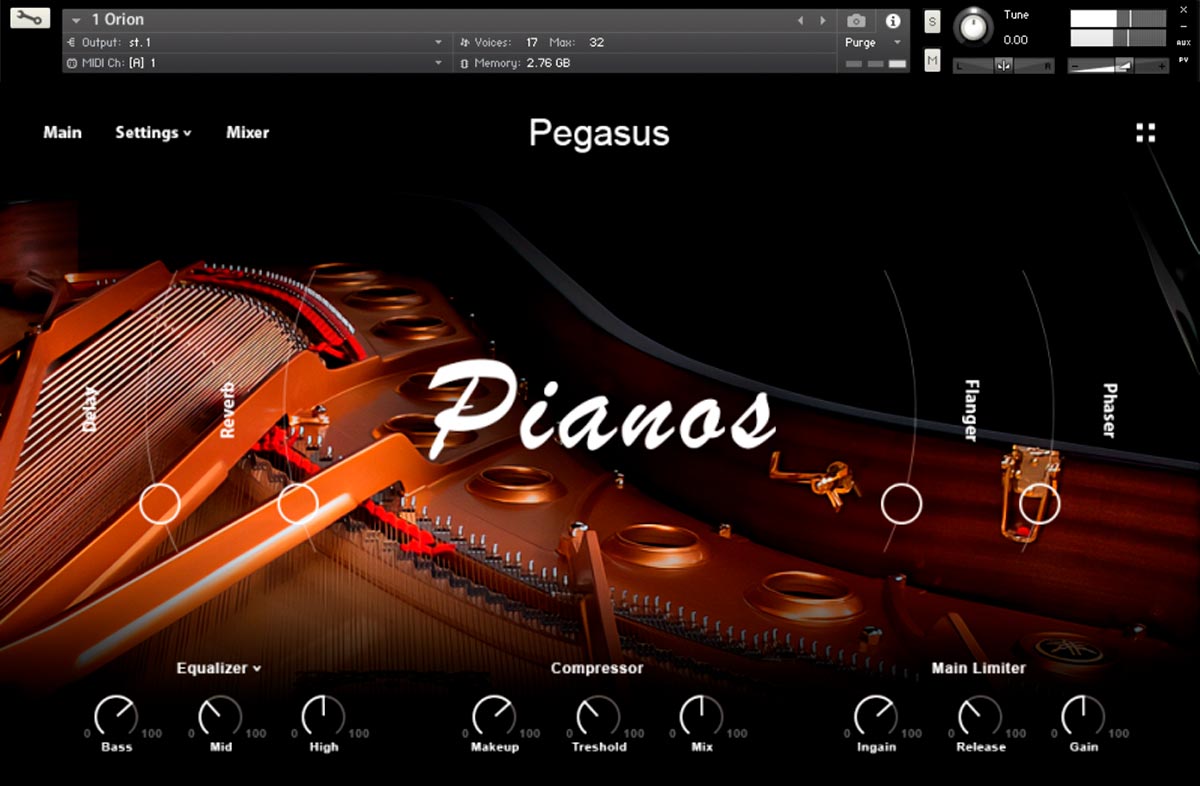Screen dimensions: 1200x786
Task: Click the Max voices value 32
Action: (x=596, y=43)
